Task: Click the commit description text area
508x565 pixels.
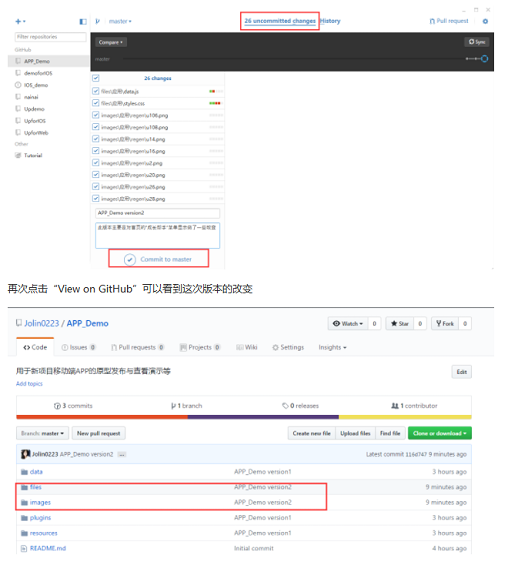Action: pos(157,235)
